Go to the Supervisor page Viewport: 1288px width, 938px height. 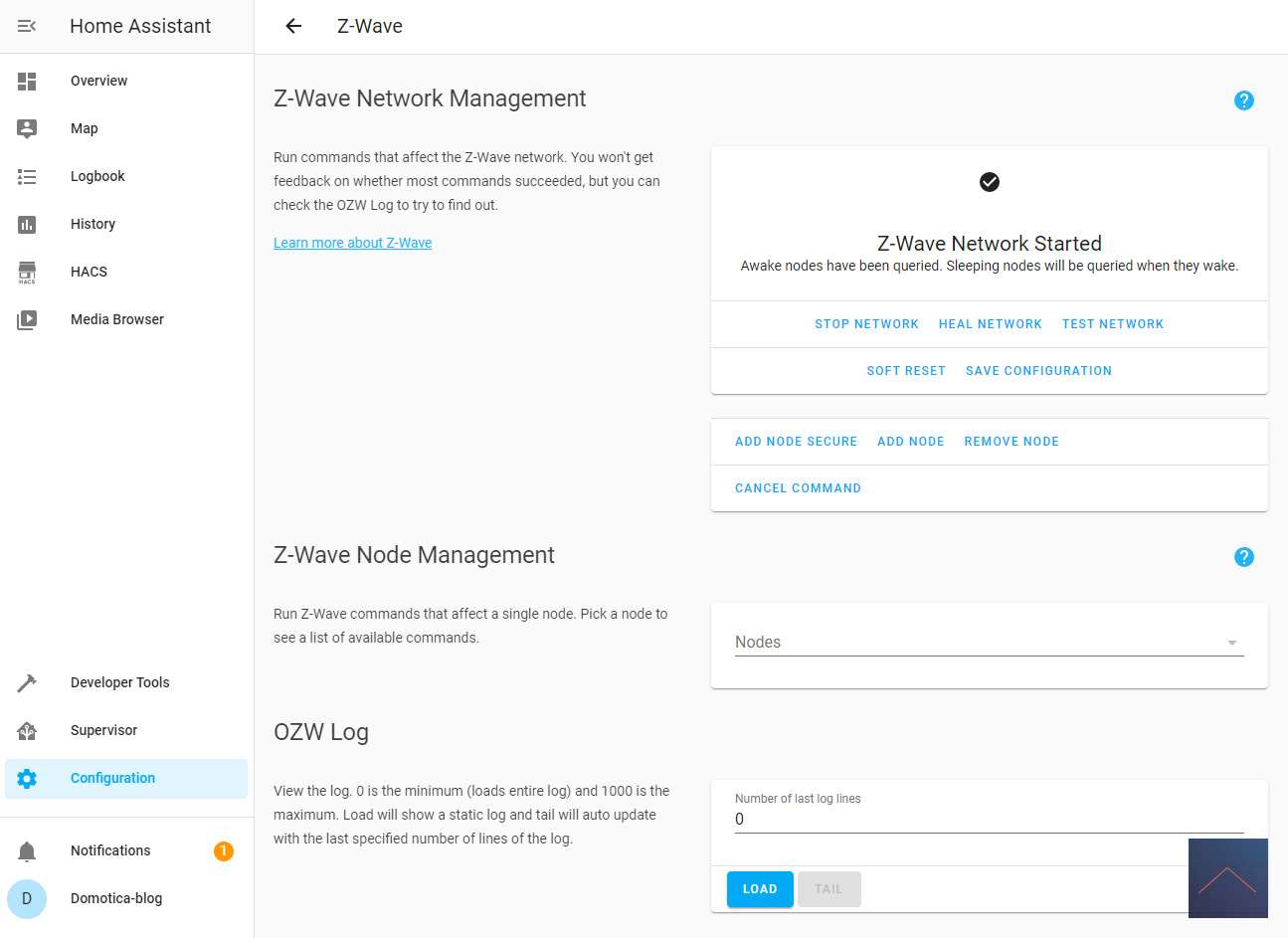coord(103,730)
